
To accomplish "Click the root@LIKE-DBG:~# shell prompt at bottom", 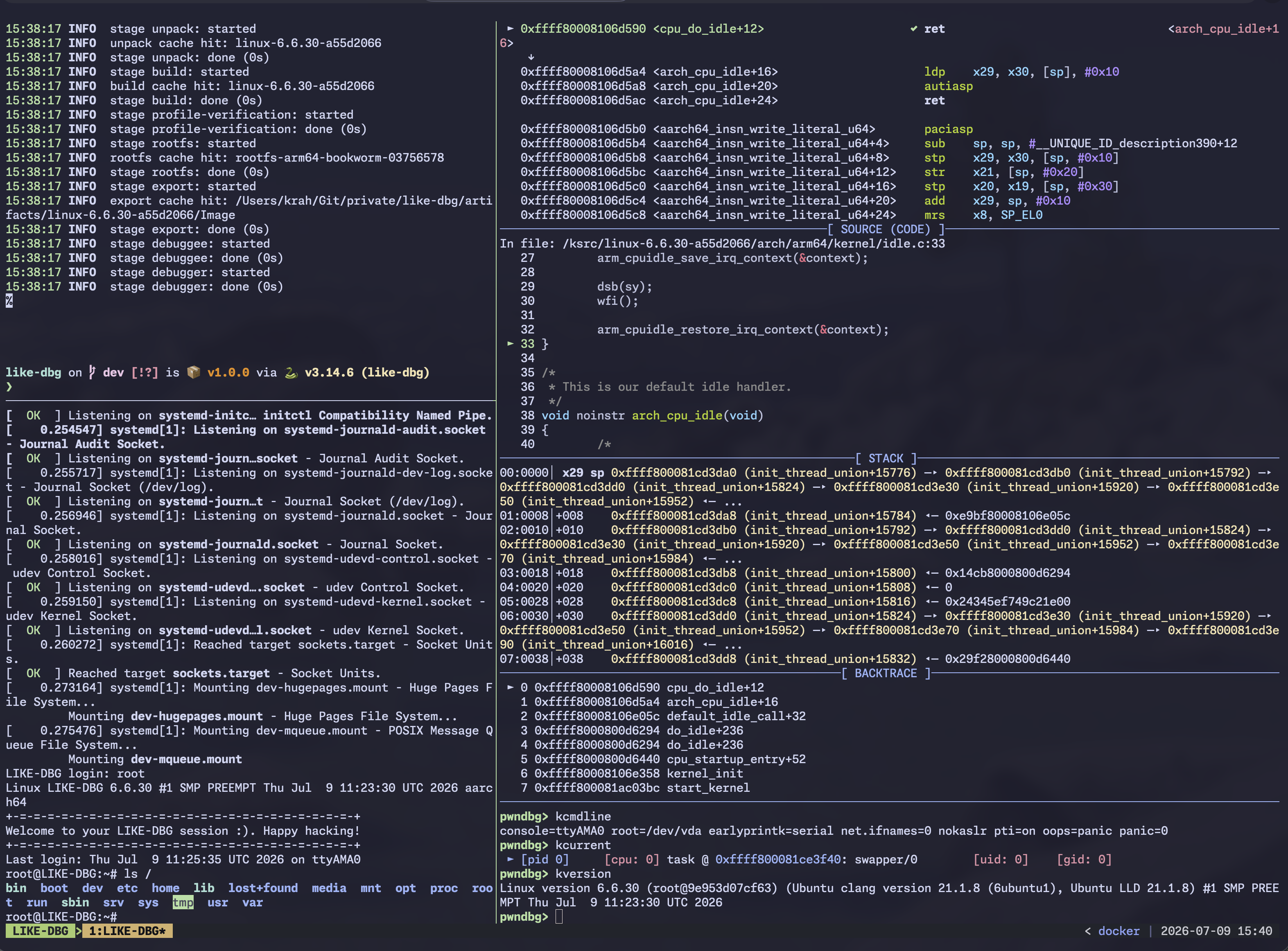I will tap(62, 917).
